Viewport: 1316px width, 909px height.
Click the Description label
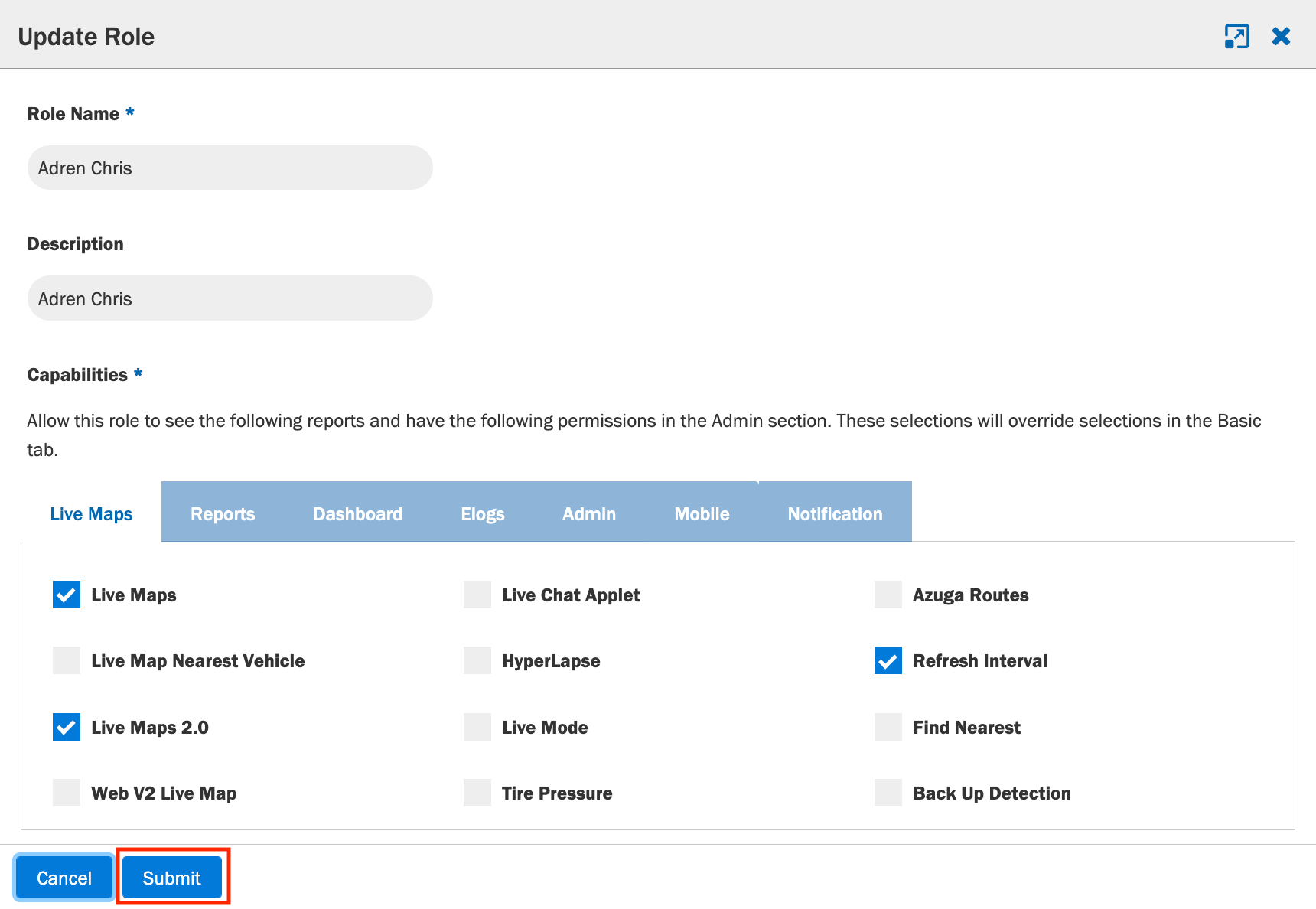[76, 244]
